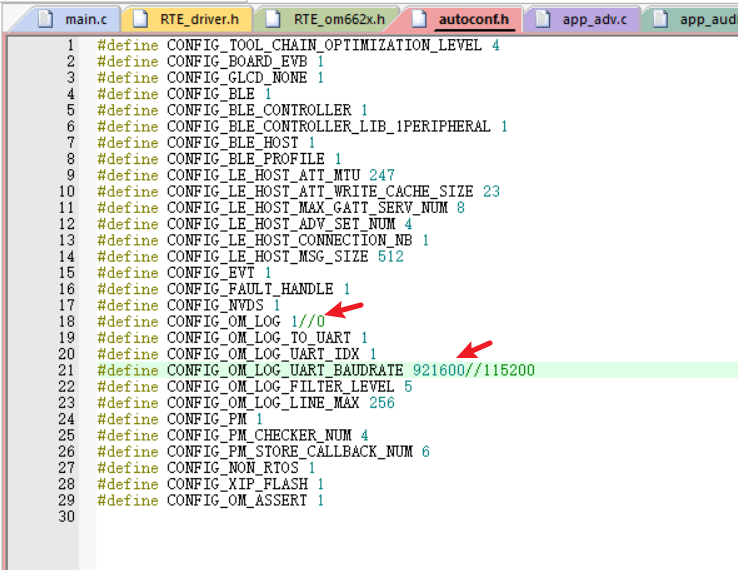Click the value 247 of ATT_MTU

pyautogui.click(x=382, y=175)
